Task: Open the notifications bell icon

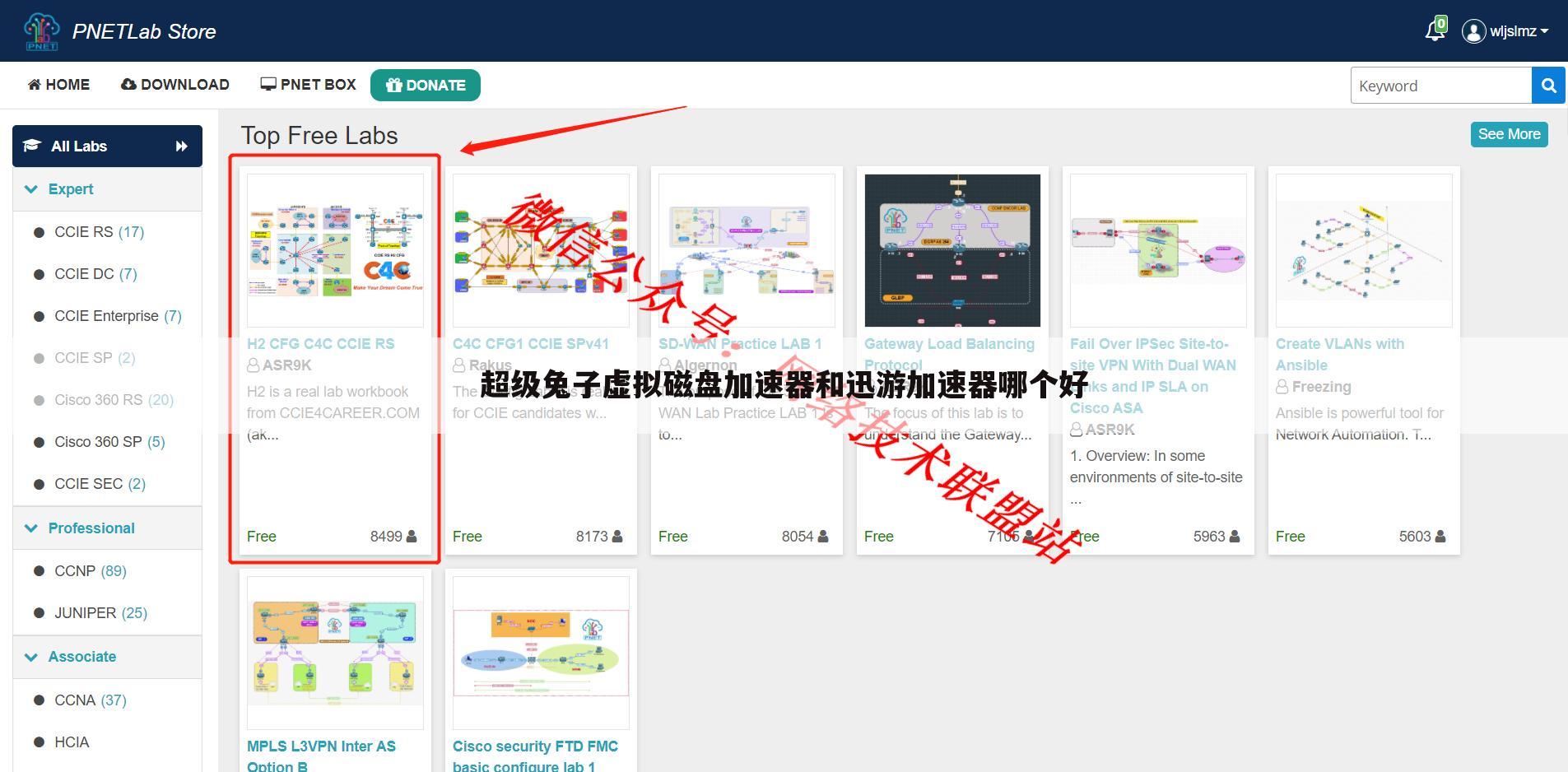Action: click(x=1435, y=30)
